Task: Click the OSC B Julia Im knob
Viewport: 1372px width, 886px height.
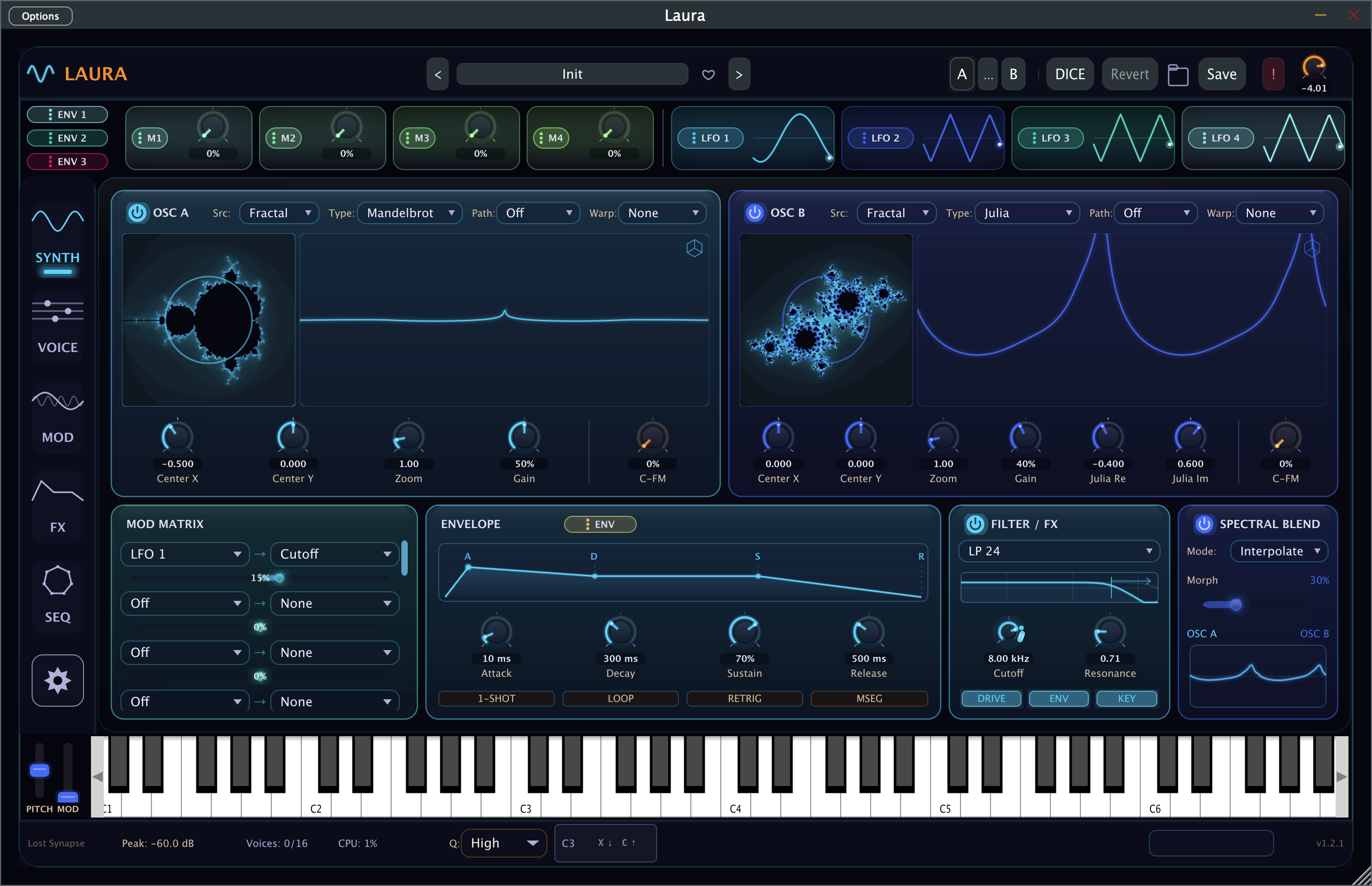Action: [1190, 438]
